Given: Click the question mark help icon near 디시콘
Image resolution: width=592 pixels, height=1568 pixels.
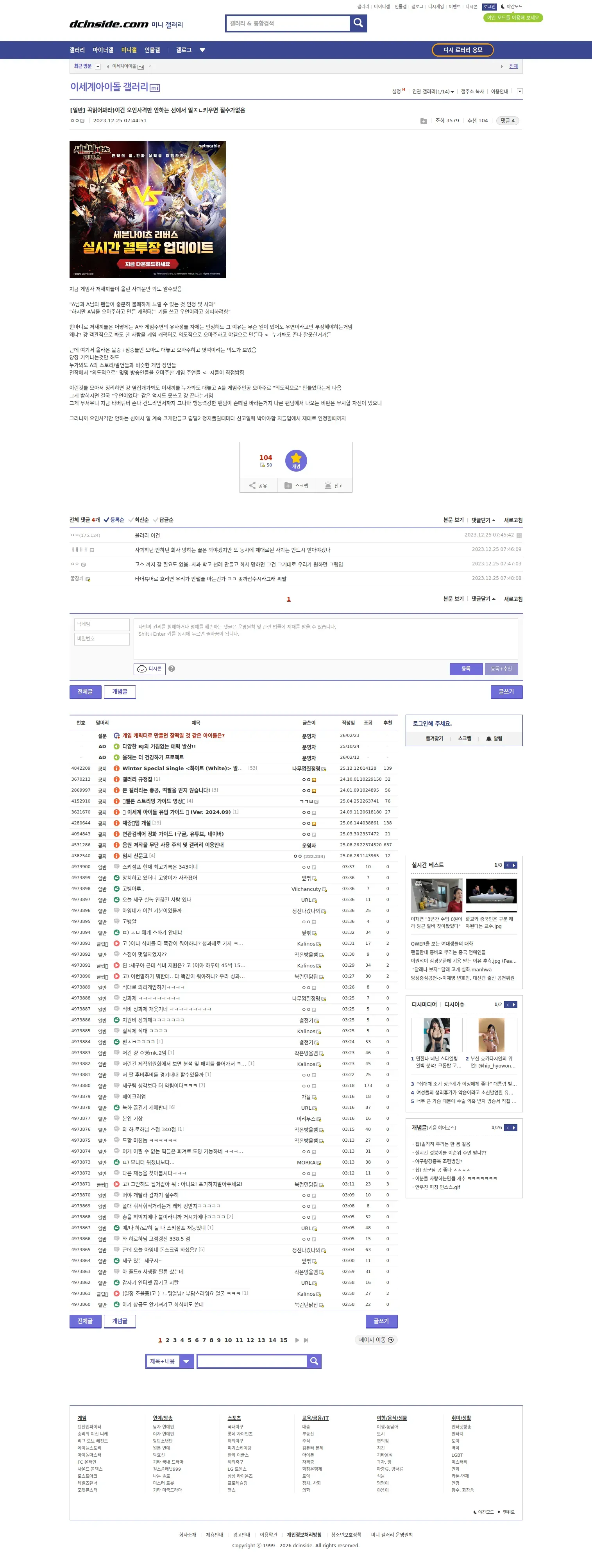Looking at the screenshot, I should point(172,669).
